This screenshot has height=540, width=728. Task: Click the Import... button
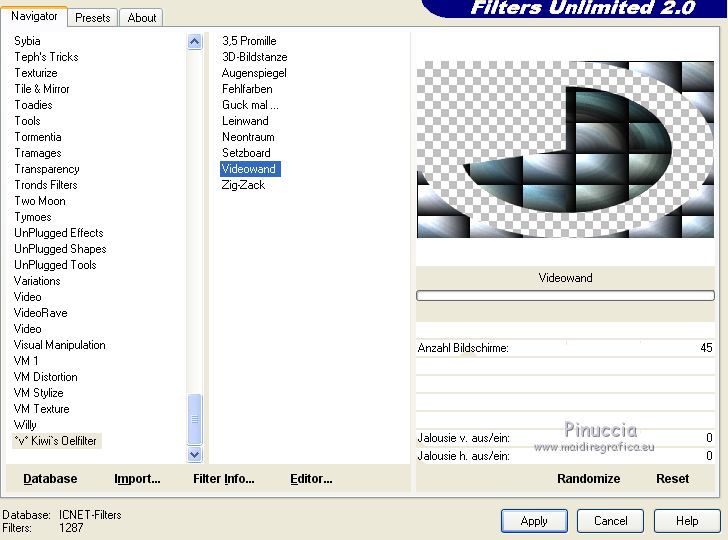137,479
